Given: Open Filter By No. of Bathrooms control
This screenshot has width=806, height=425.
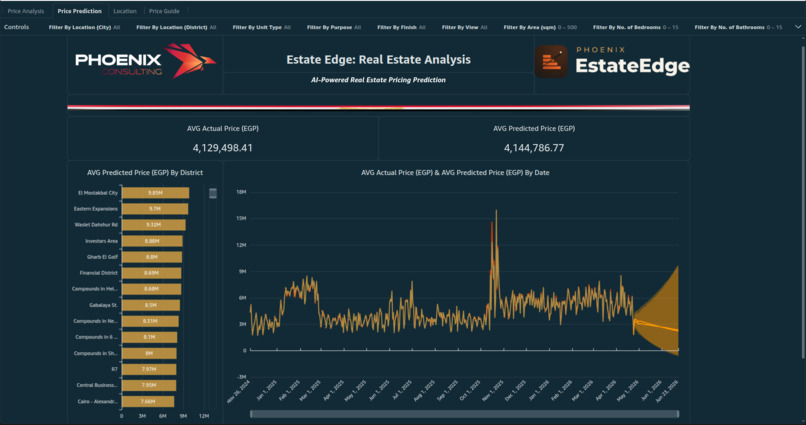Looking at the screenshot, I should (x=738, y=27).
